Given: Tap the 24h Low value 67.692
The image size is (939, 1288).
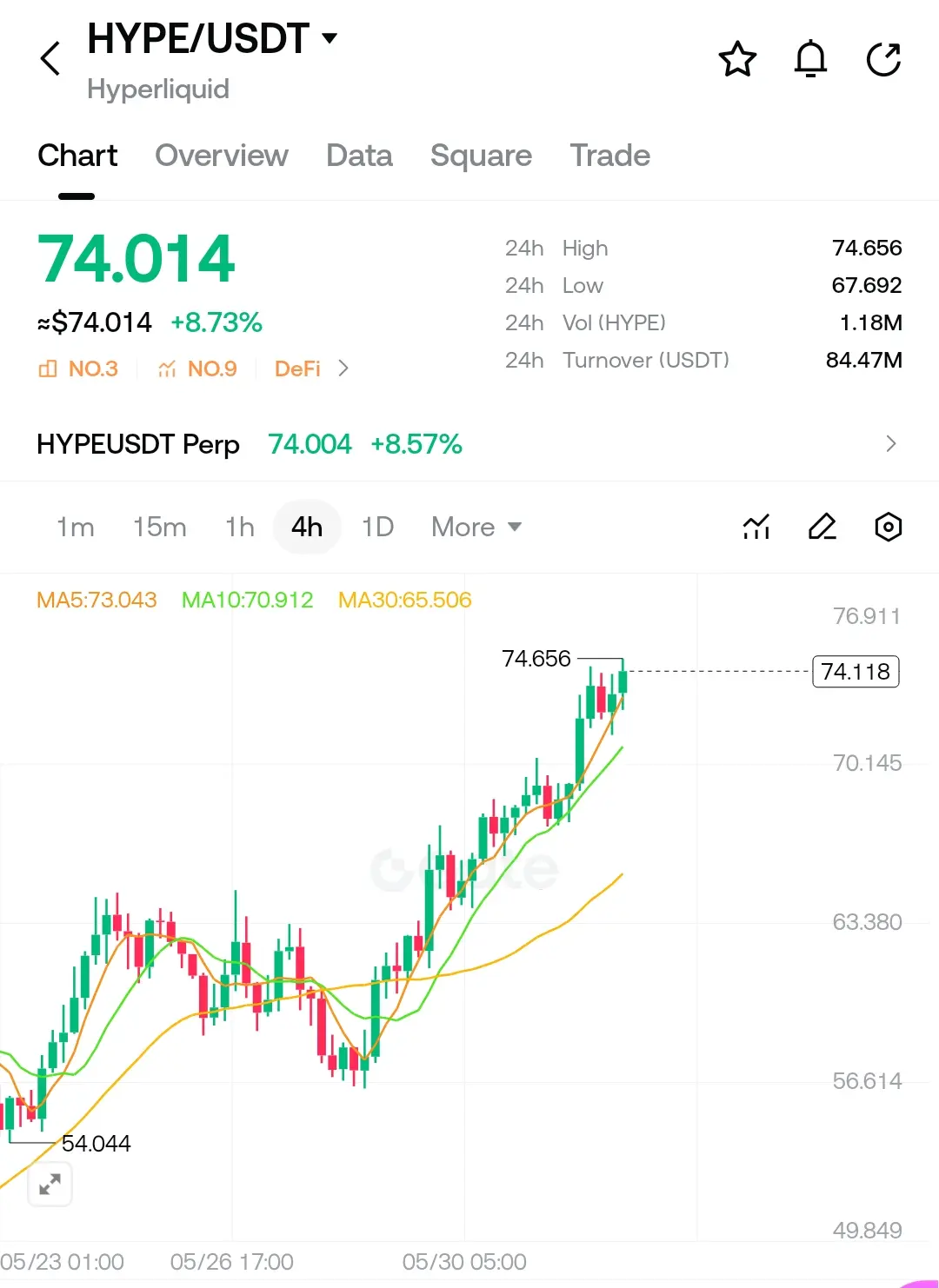Looking at the screenshot, I should click(867, 285).
